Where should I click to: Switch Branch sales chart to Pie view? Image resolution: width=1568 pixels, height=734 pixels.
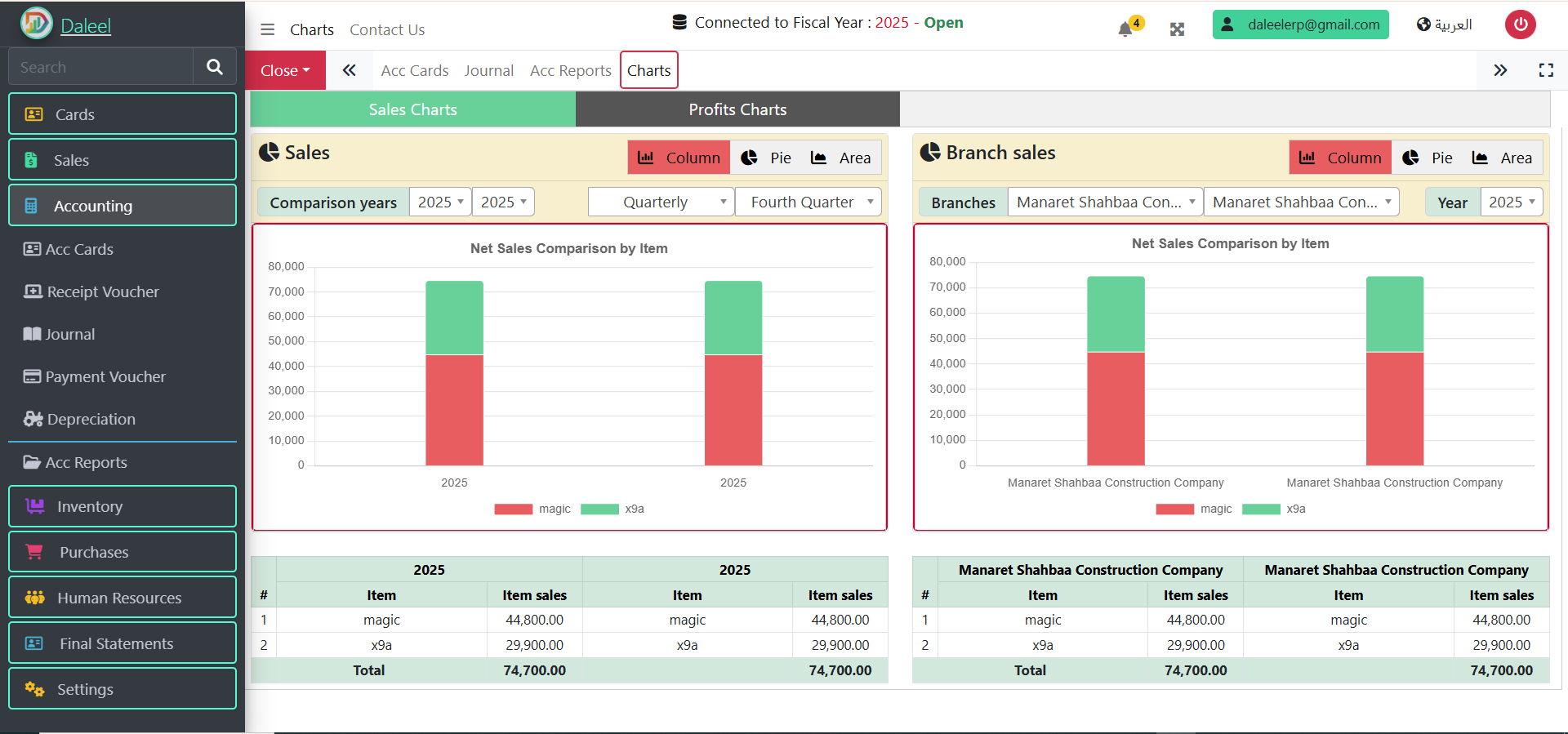point(1428,158)
